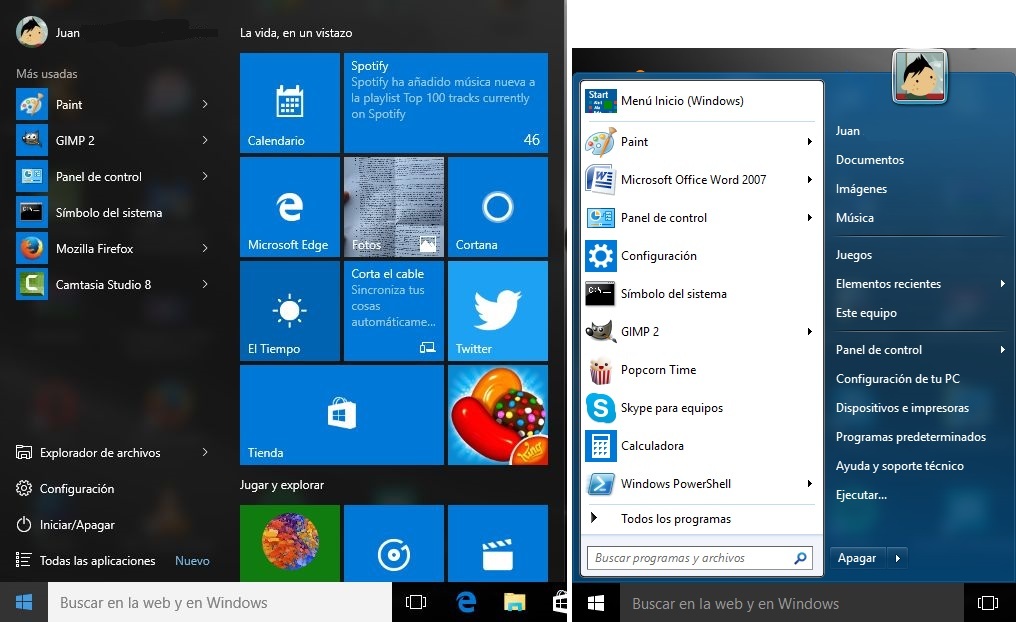Open El Tiempo weather tile
Viewport: 1016px width, 622px height.
[x=290, y=311]
